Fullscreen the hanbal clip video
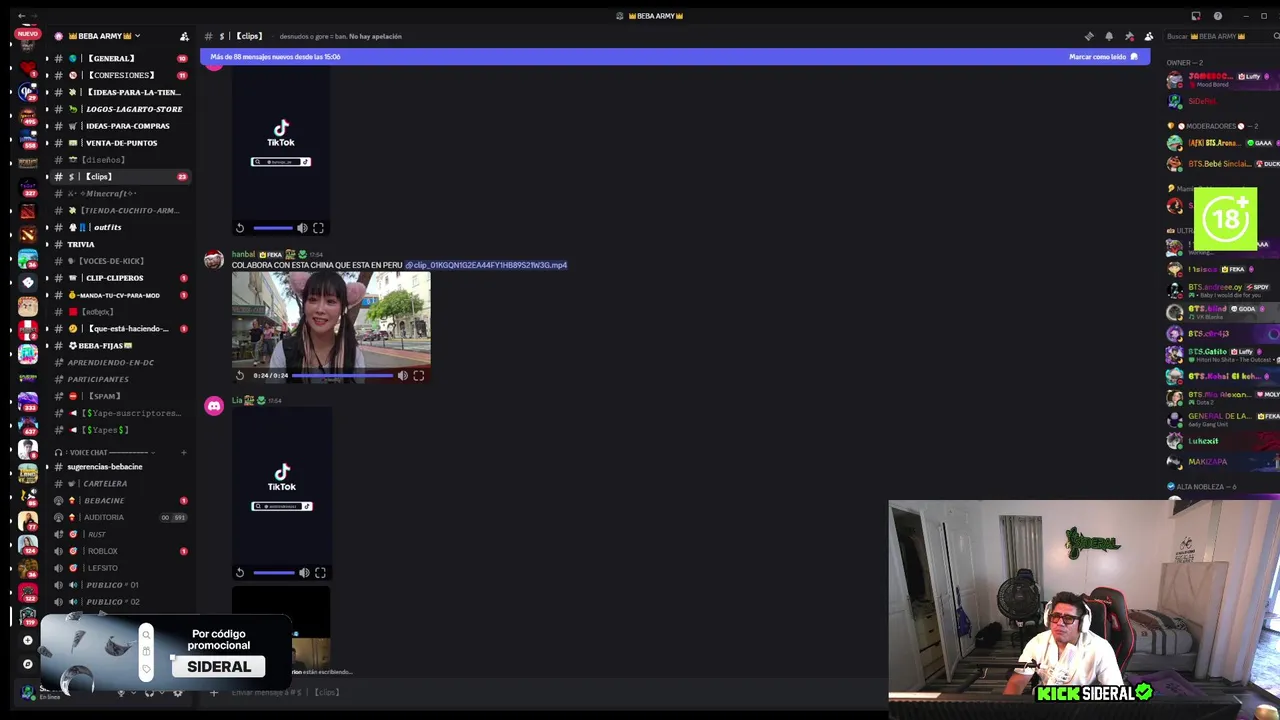This screenshot has height=720, width=1280. click(x=419, y=376)
